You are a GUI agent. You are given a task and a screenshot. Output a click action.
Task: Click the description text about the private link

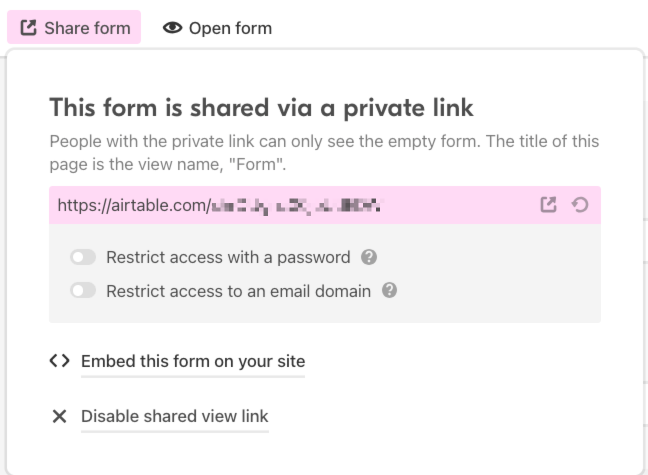324,153
